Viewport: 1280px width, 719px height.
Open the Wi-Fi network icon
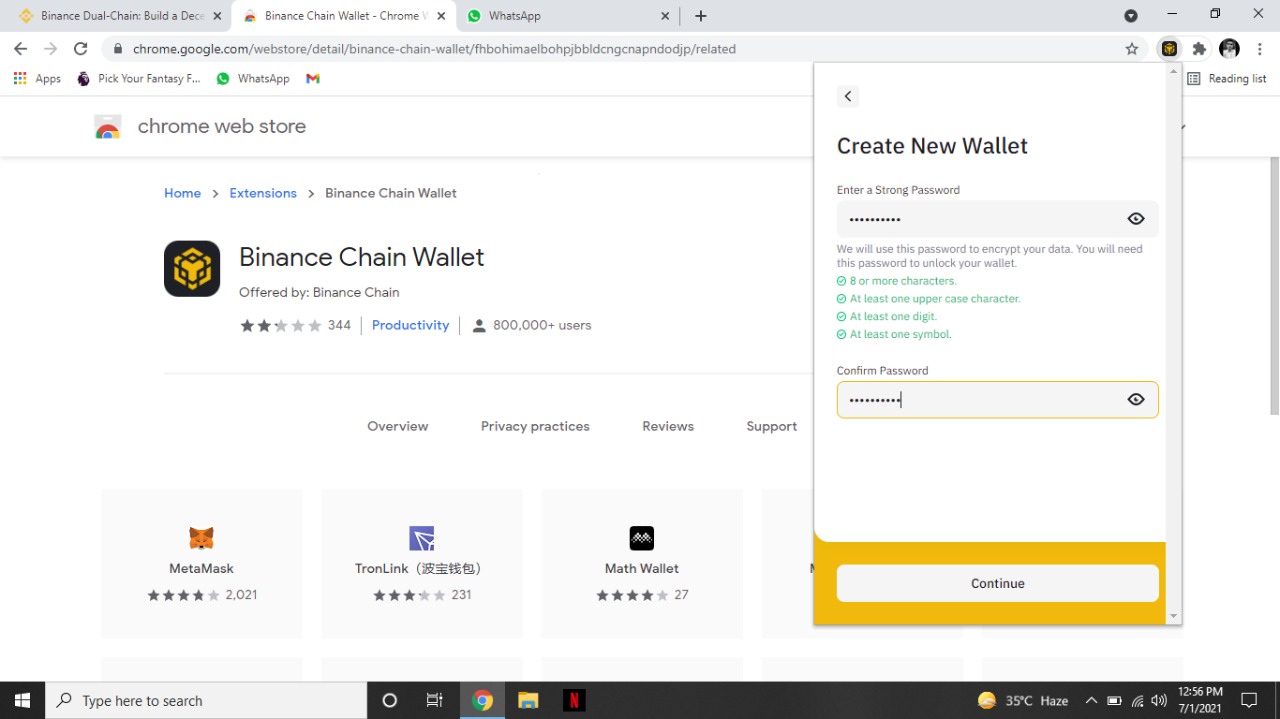click(1137, 700)
